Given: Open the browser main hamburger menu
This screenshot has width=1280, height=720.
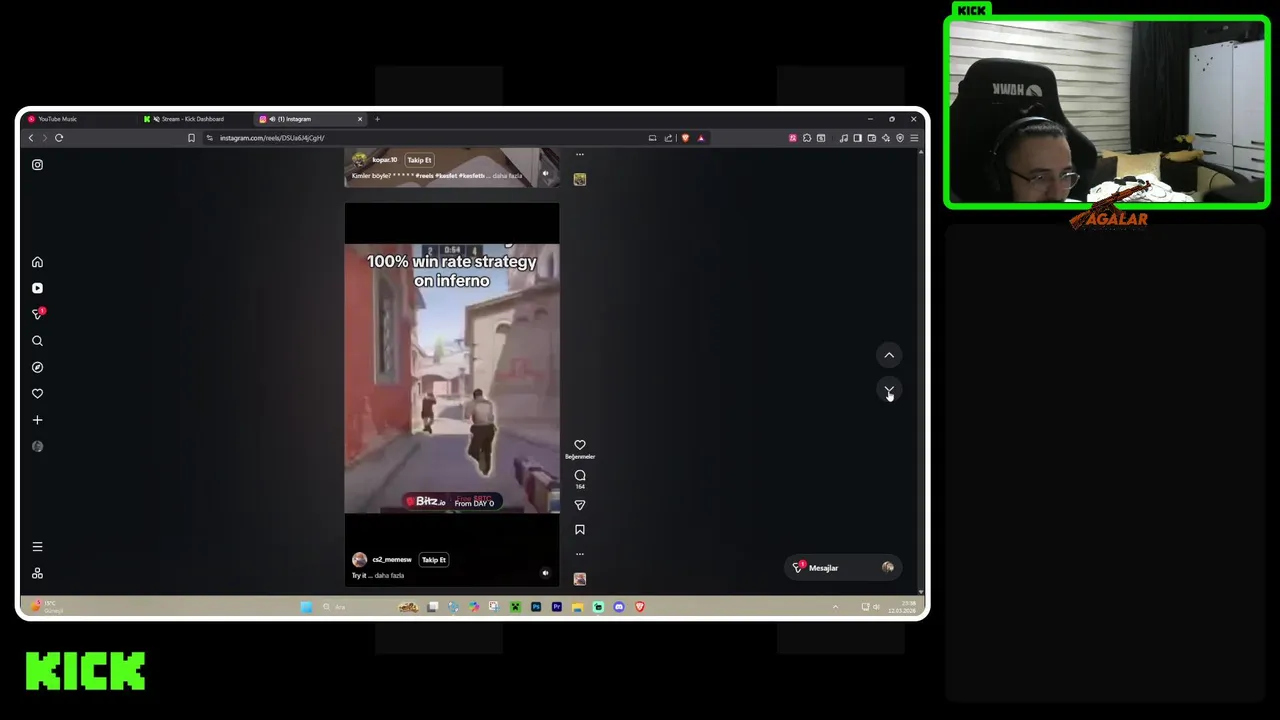Looking at the screenshot, I should point(914,138).
